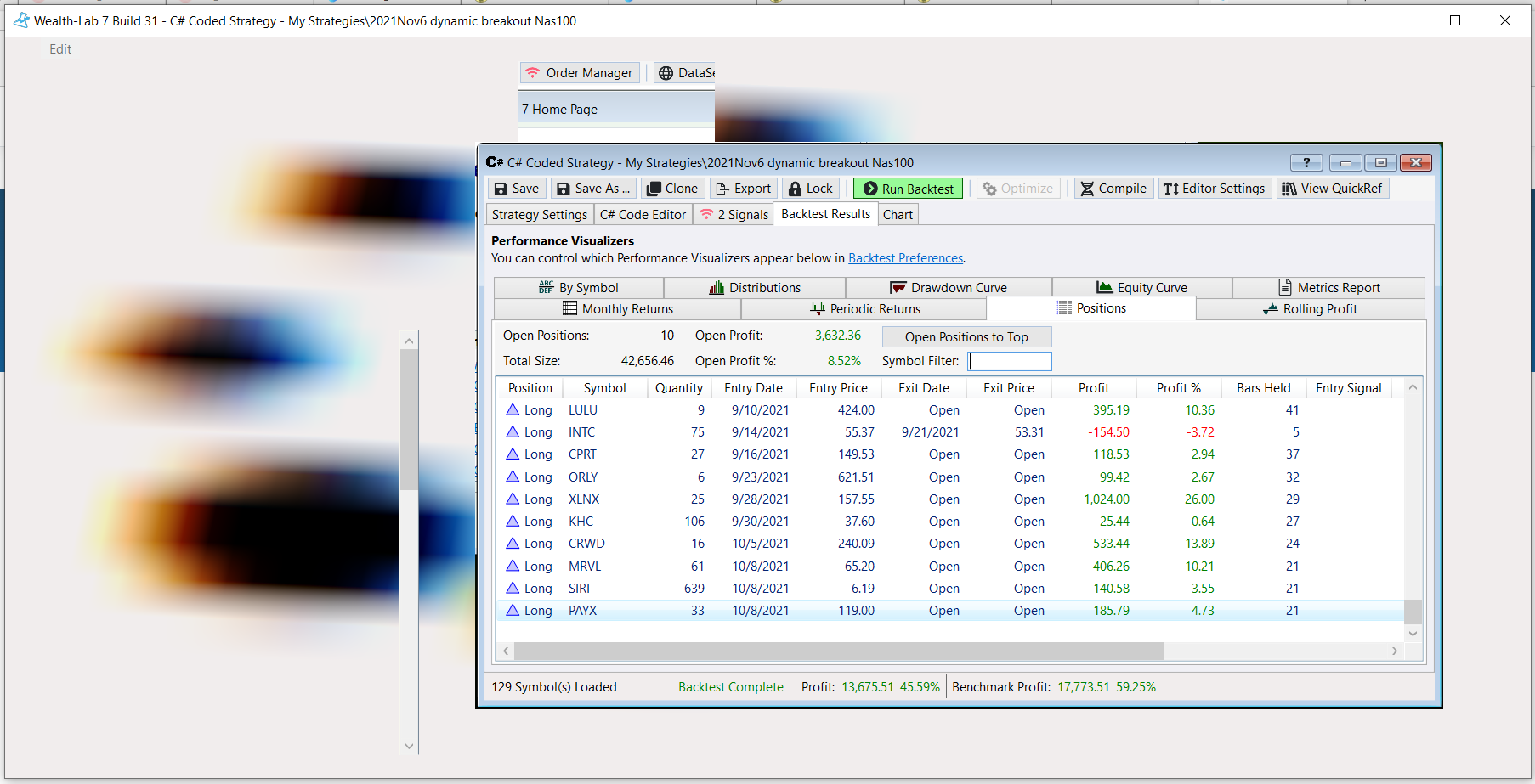Click the left panel scroll-down arrow
The height and width of the screenshot is (784, 1535).
click(409, 746)
